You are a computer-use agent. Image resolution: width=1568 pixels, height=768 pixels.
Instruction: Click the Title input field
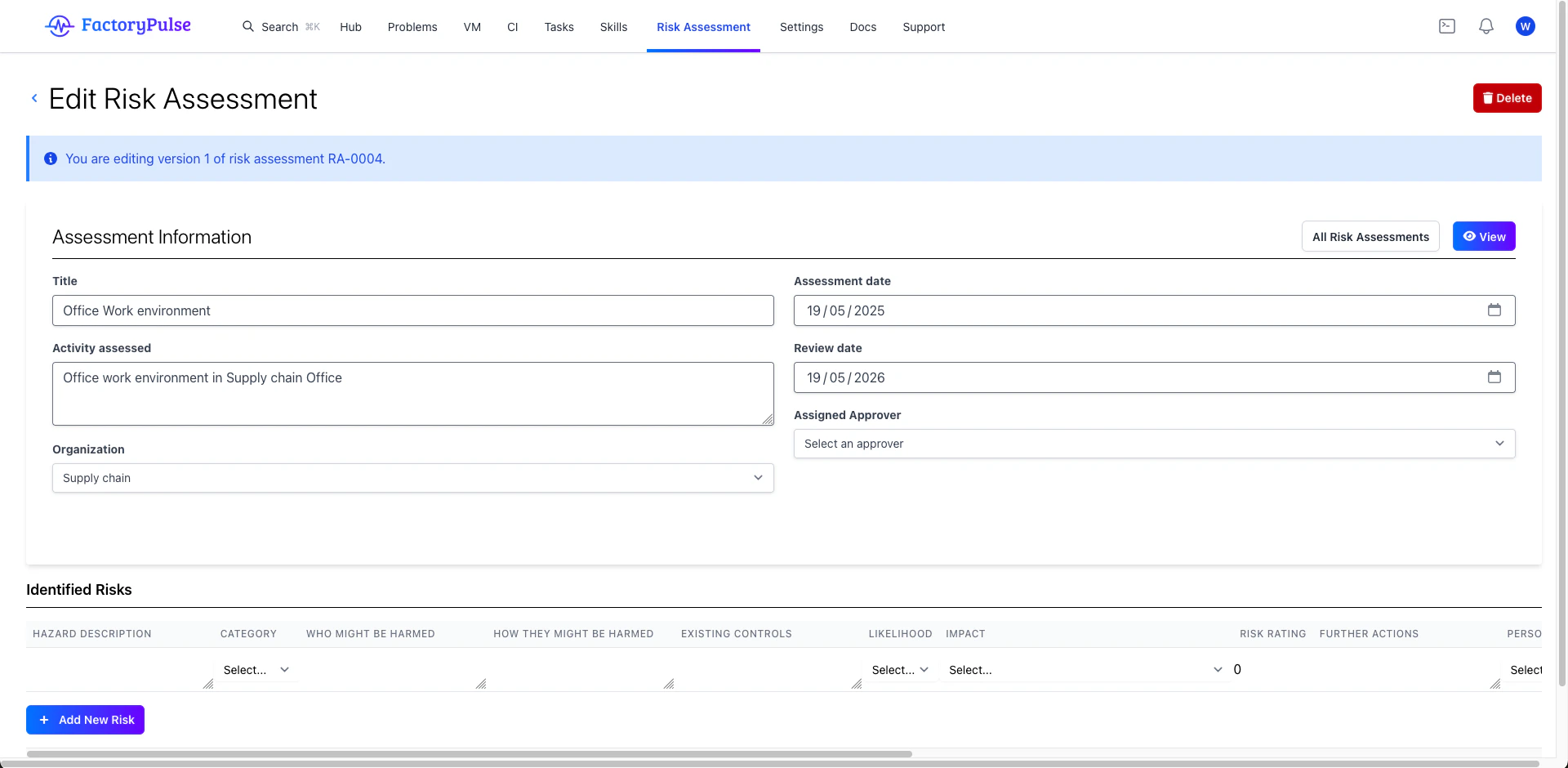tap(412, 310)
